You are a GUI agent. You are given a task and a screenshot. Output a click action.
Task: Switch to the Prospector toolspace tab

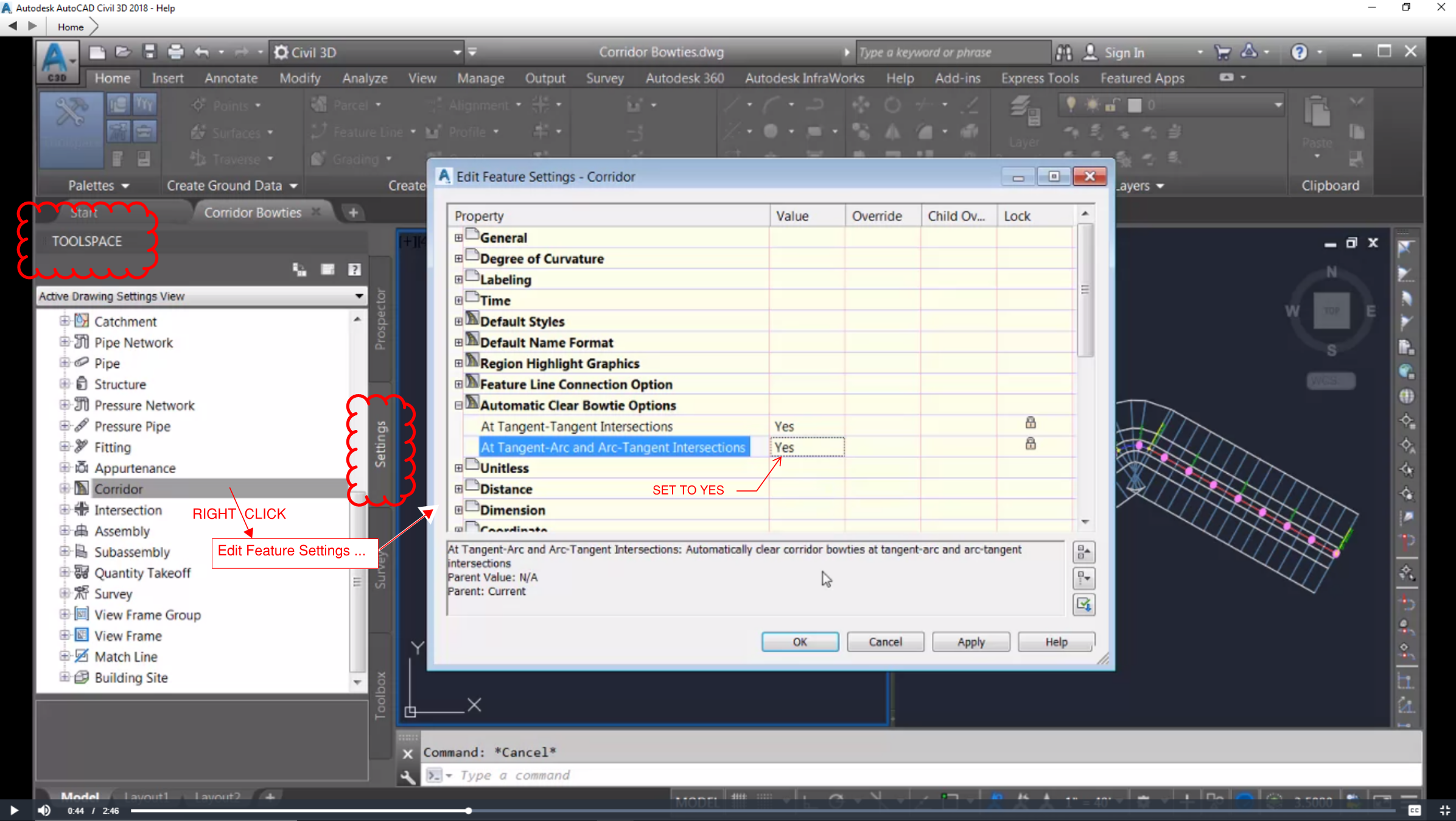380,320
